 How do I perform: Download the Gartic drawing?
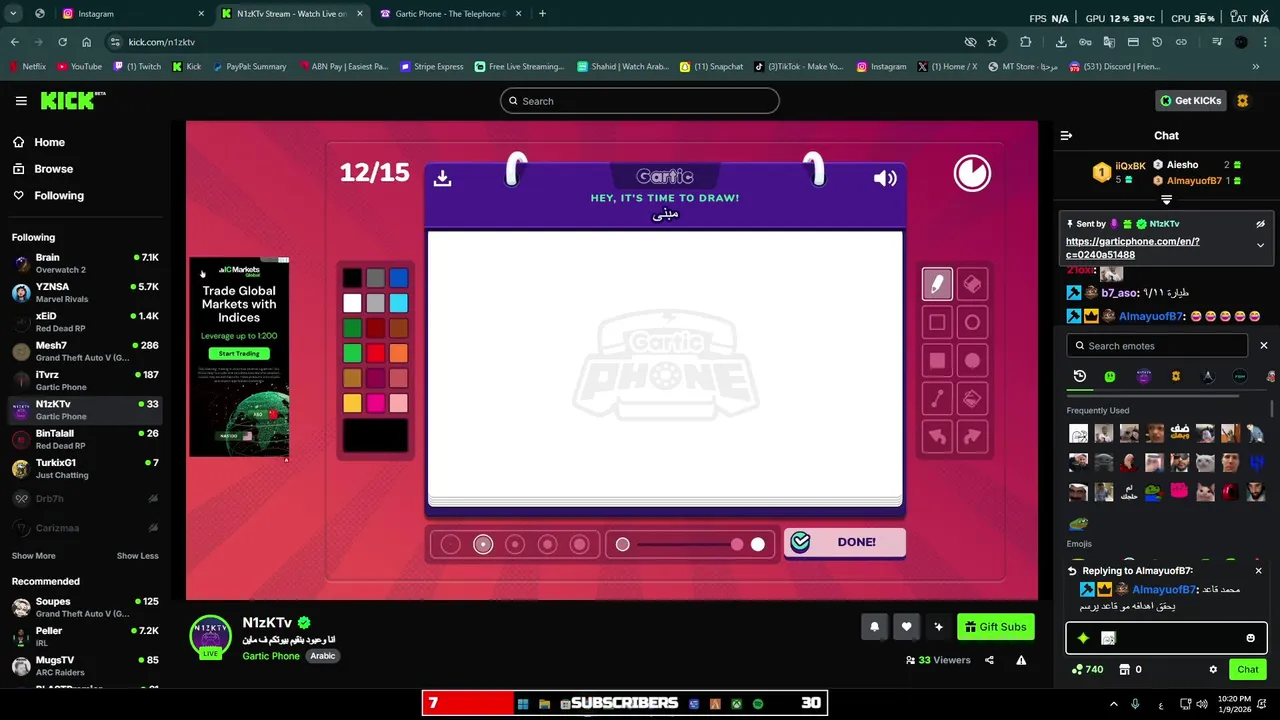point(442,178)
